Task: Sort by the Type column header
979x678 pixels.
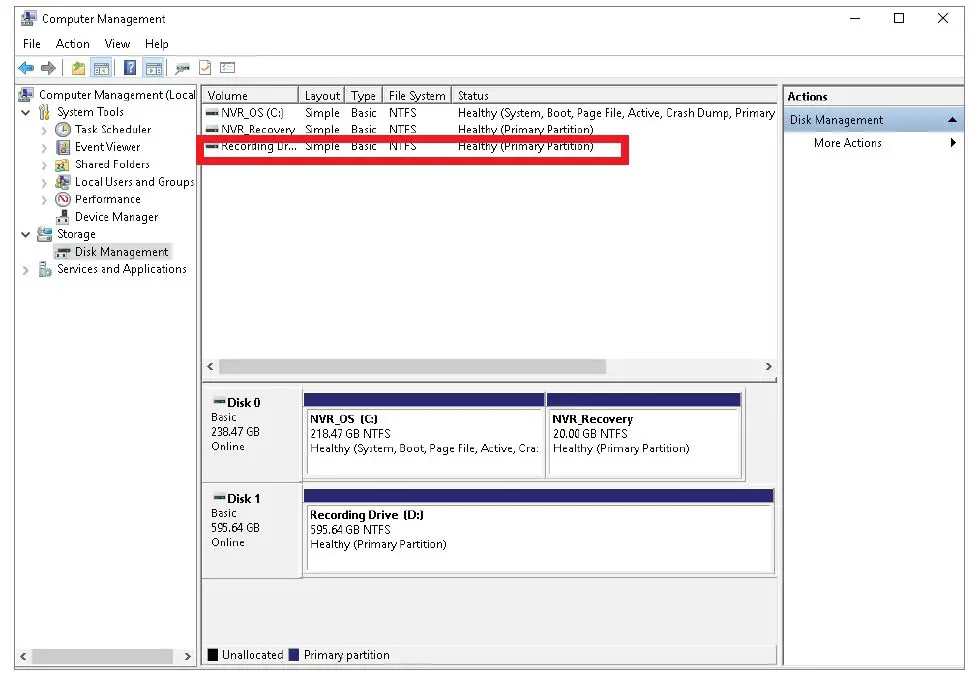Action: [x=363, y=96]
